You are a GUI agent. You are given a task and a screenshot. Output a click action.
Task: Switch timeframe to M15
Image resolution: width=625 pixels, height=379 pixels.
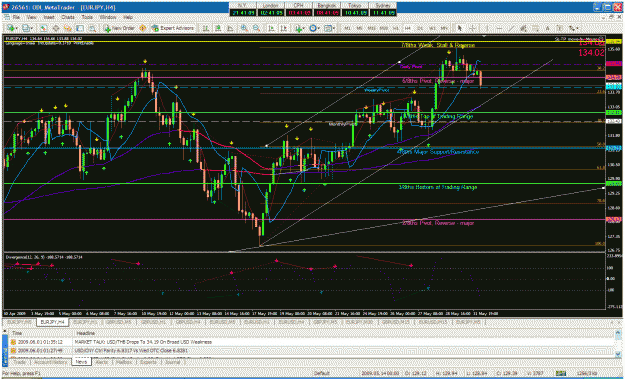[x=371, y=28]
